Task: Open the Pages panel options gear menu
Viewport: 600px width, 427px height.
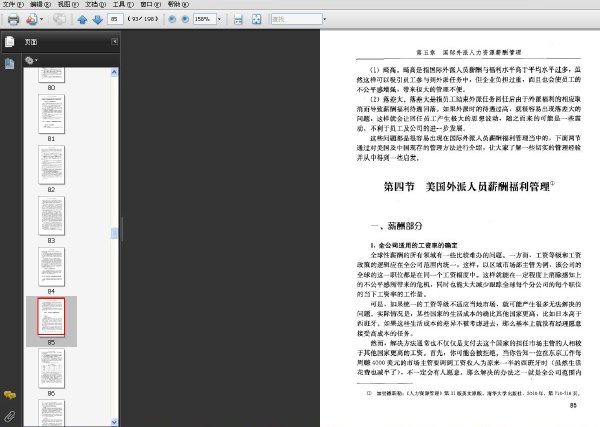Action: (x=31, y=60)
